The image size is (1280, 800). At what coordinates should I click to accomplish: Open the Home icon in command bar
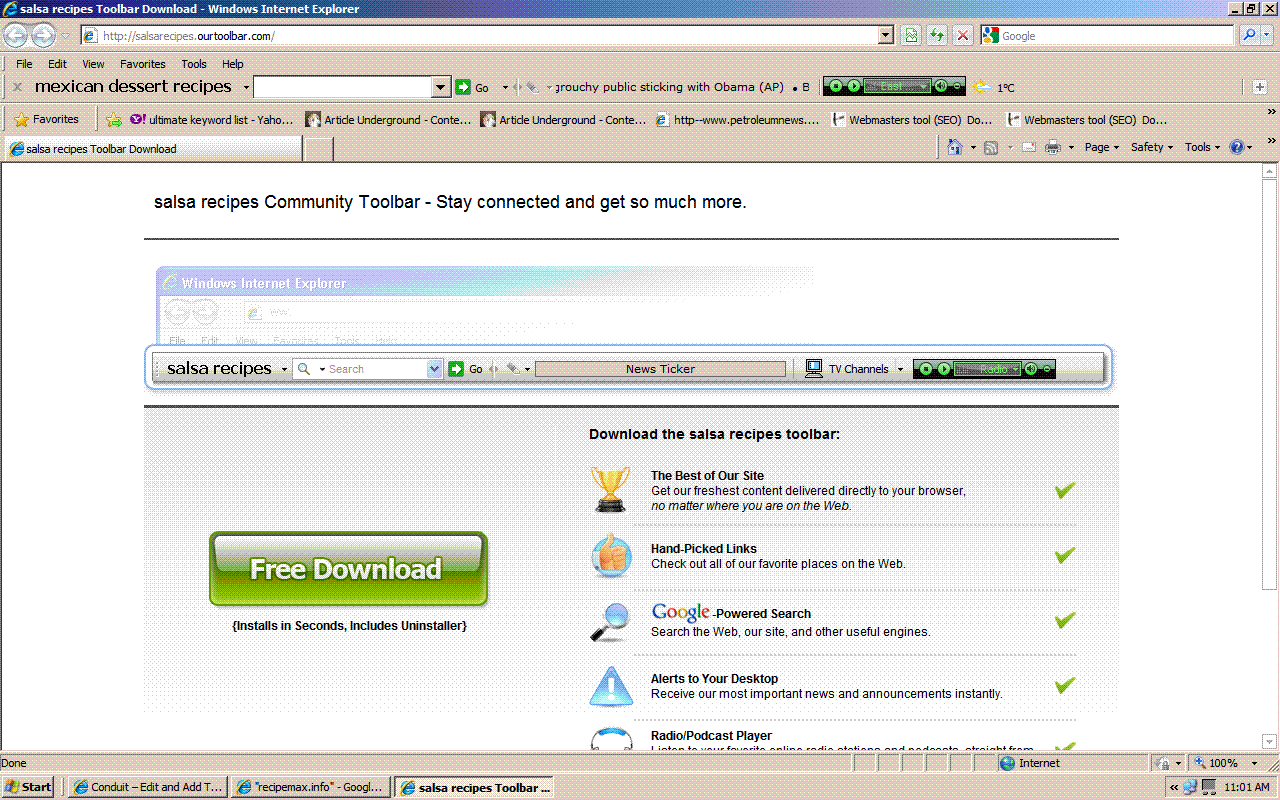click(955, 147)
